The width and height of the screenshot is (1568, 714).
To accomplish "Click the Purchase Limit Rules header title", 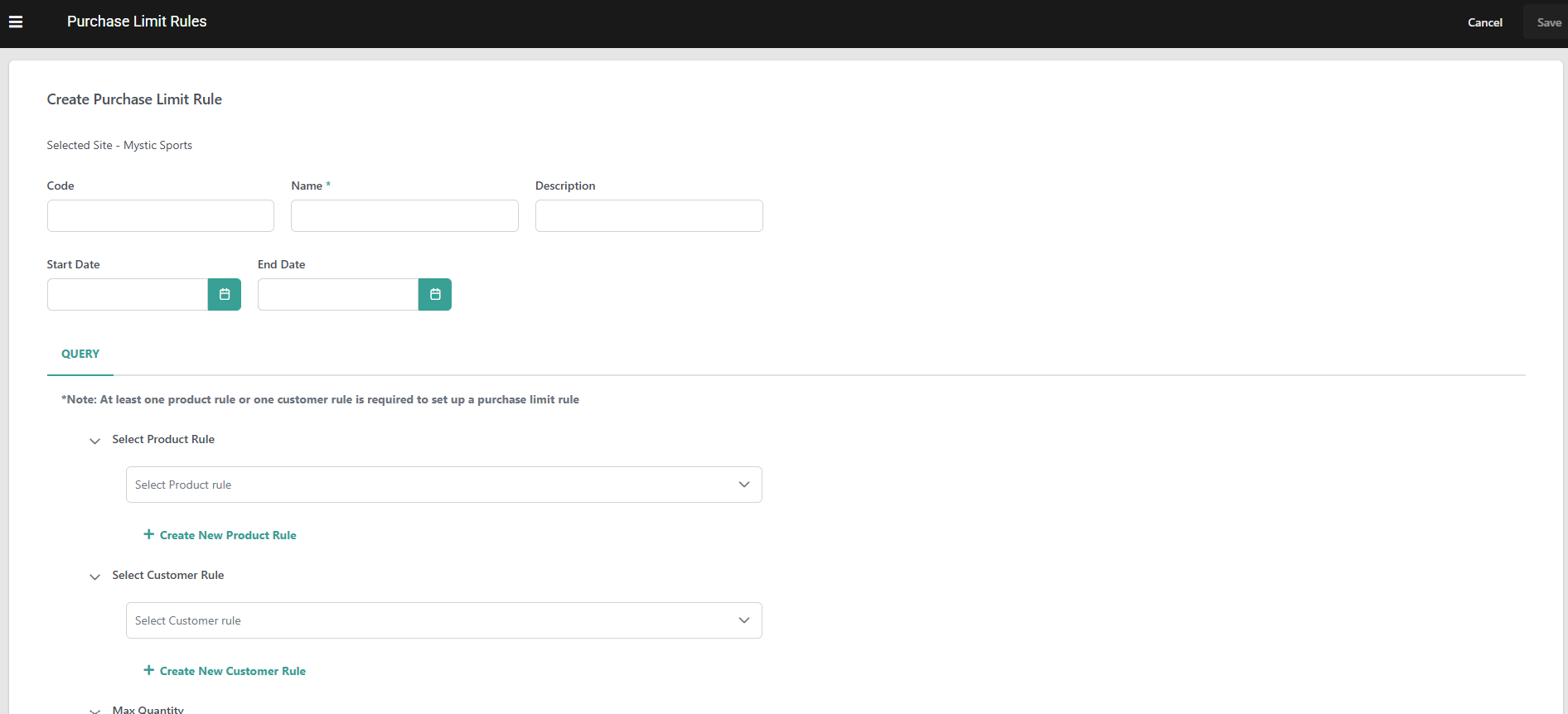I will point(137,22).
